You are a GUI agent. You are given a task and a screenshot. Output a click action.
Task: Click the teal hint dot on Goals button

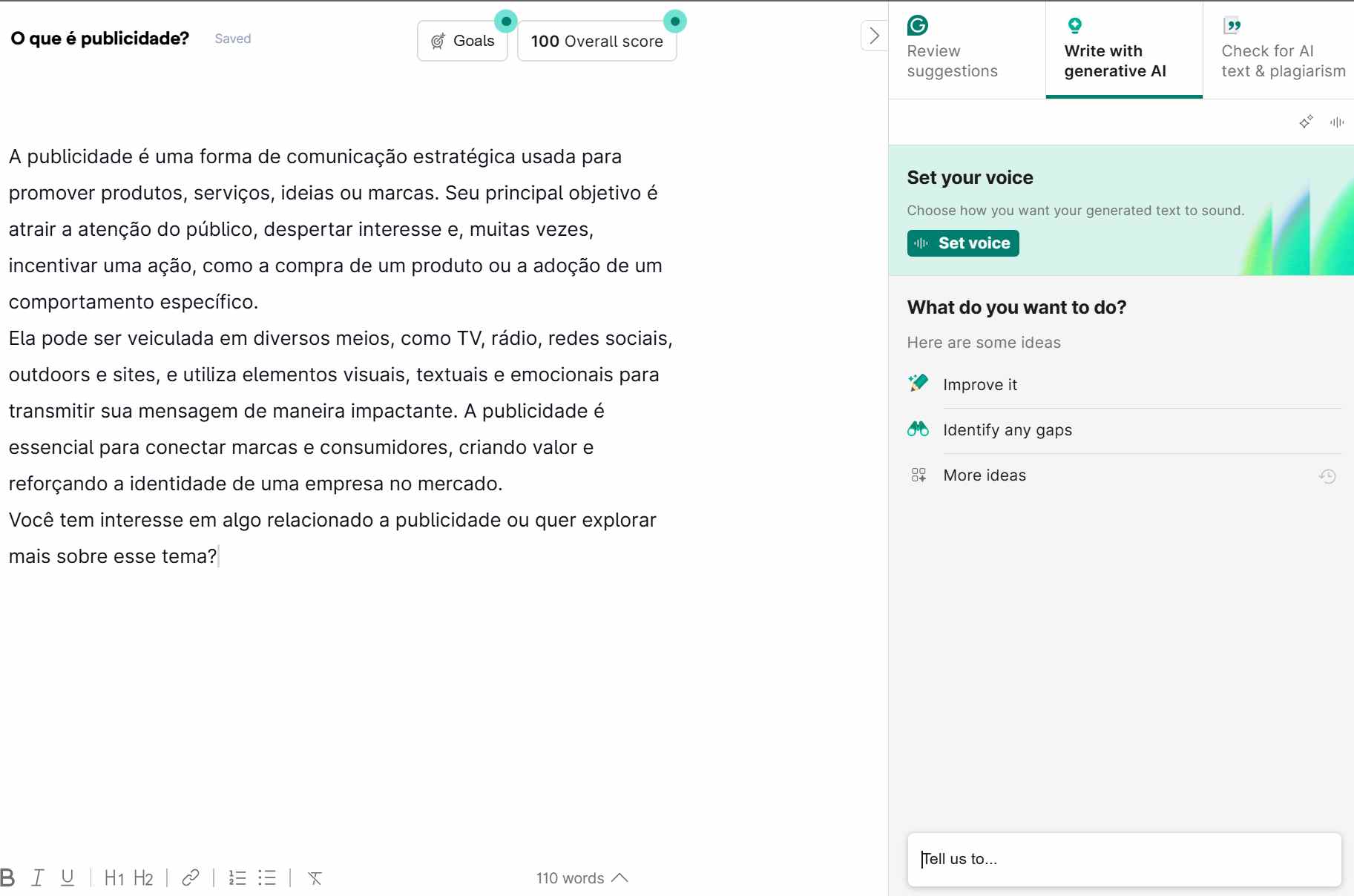click(x=506, y=22)
